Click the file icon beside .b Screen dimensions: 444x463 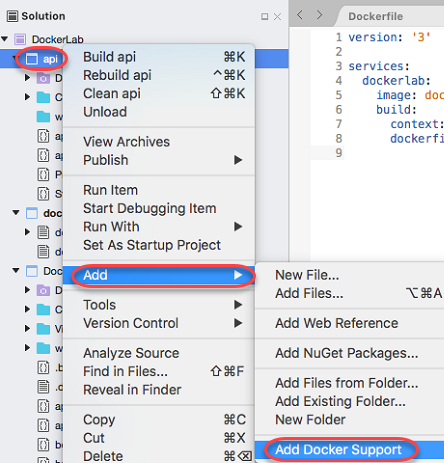tap(43, 367)
